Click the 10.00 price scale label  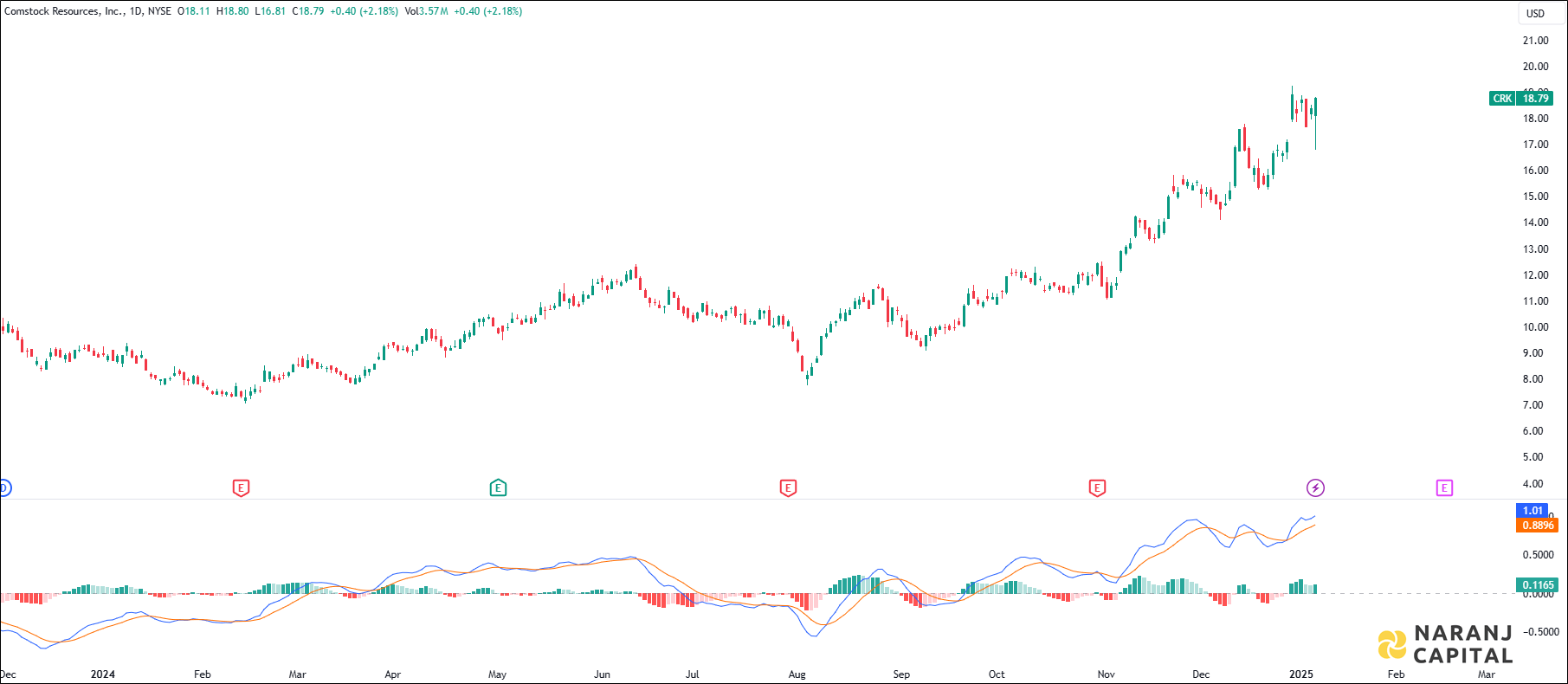[1536, 327]
